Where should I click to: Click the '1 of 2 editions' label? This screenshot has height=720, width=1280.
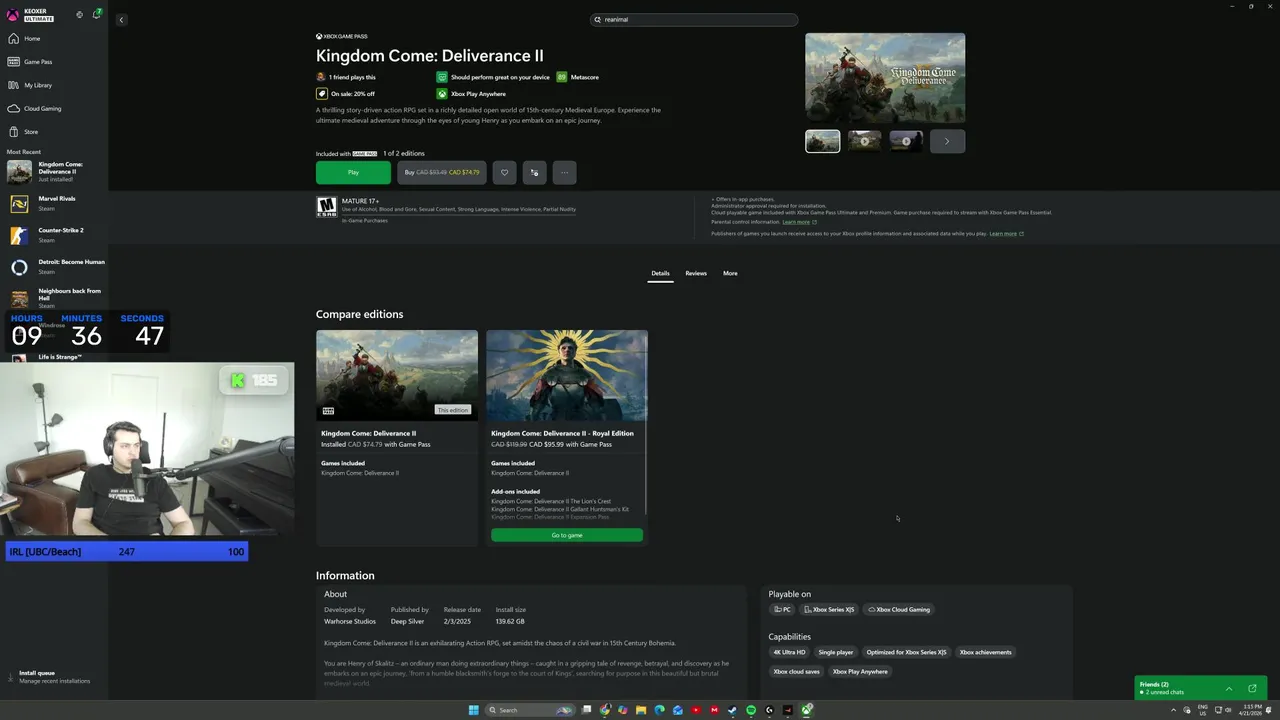404,154
